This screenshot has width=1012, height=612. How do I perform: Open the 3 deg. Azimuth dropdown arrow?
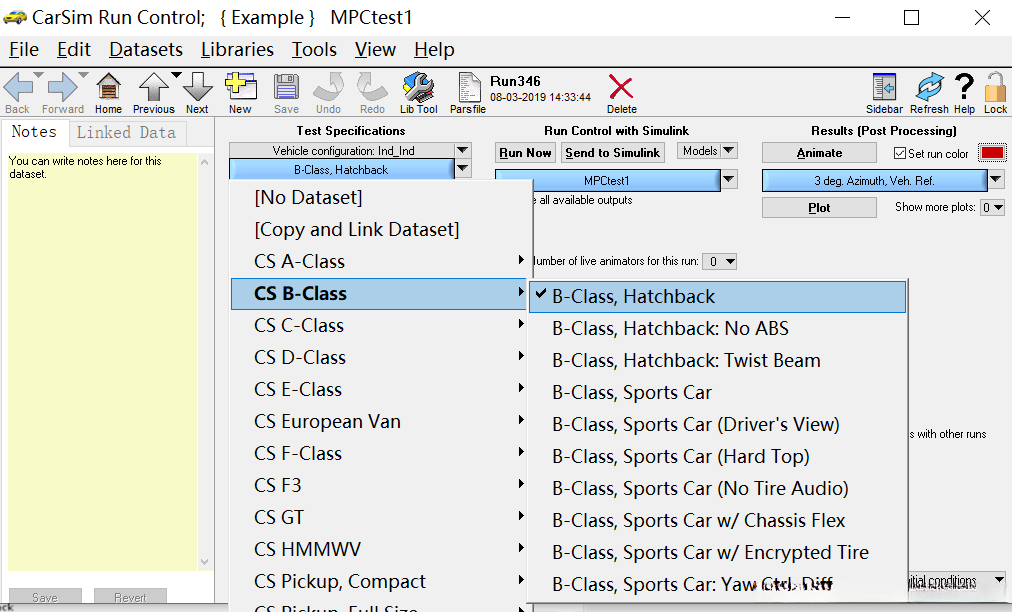(x=996, y=179)
